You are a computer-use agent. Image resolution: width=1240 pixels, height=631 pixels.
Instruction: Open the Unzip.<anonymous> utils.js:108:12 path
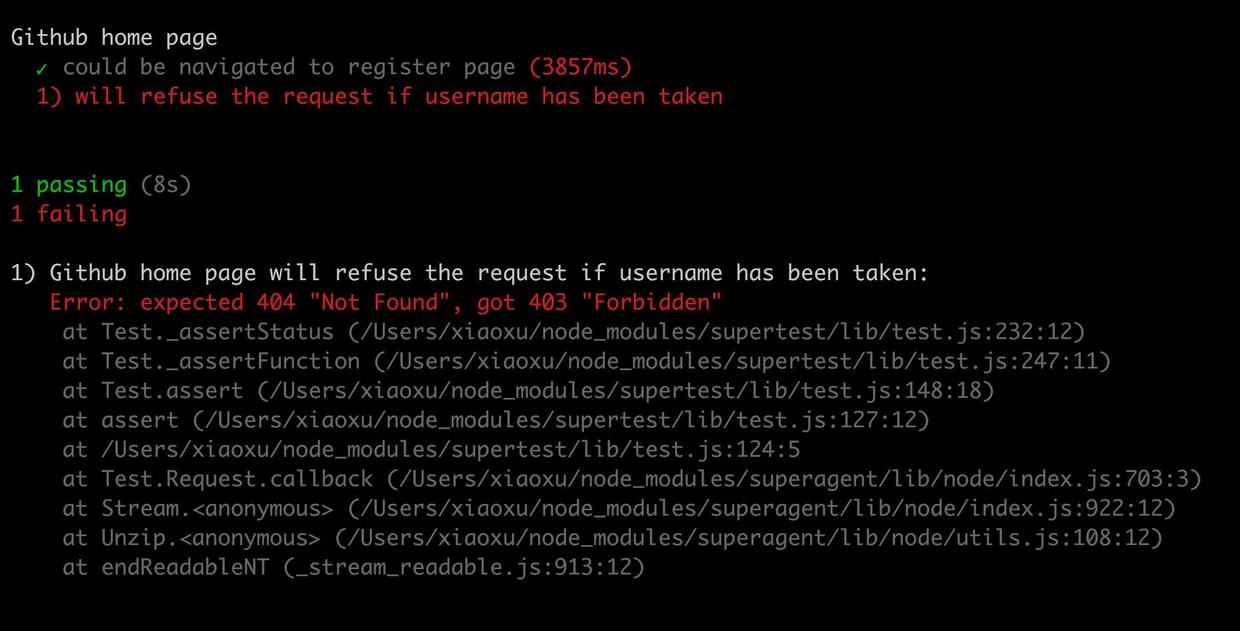tap(748, 538)
